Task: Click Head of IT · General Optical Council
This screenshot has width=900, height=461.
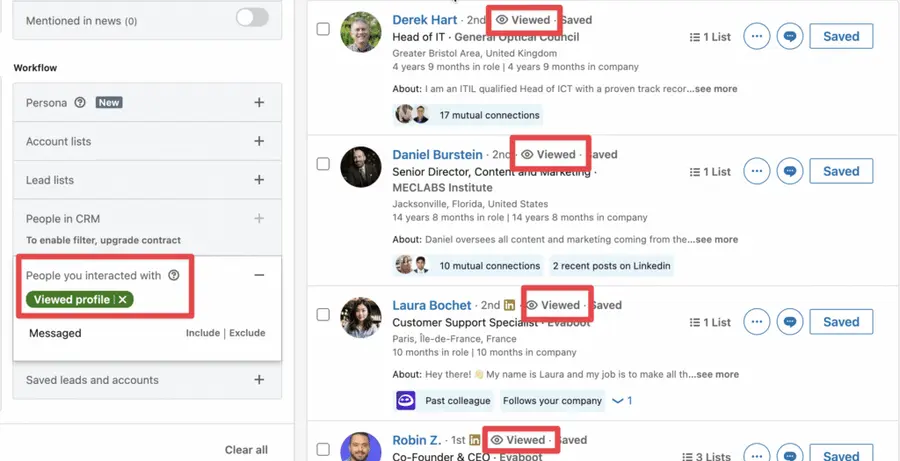Action: [486, 37]
